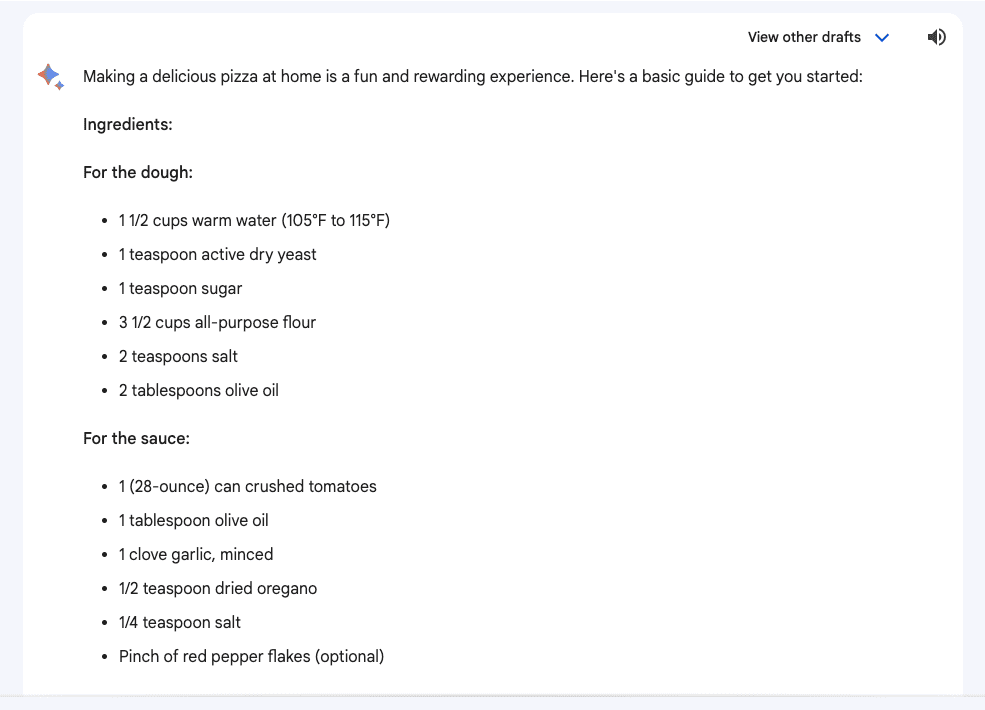Expand the View other drafts chevron
Image resolution: width=985 pixels, height=710 pixels.
pos(882,38)
